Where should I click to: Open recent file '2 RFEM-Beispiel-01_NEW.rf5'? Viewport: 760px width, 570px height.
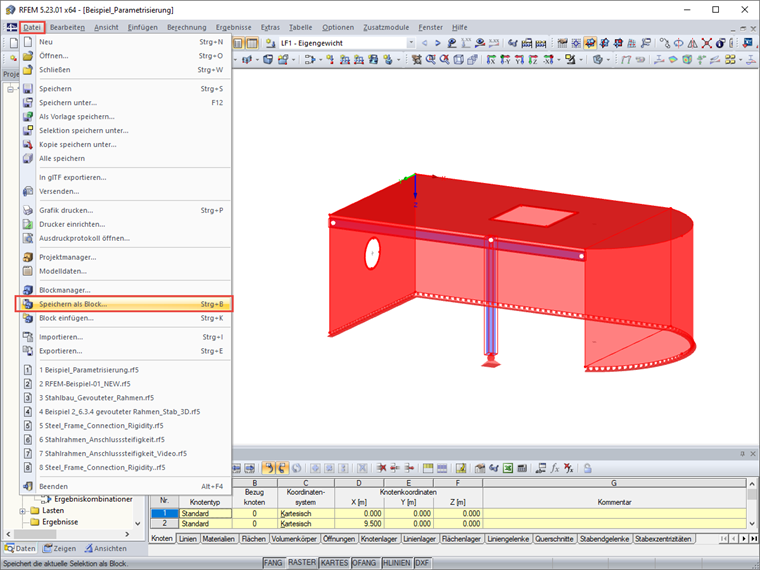click(125, 383)
